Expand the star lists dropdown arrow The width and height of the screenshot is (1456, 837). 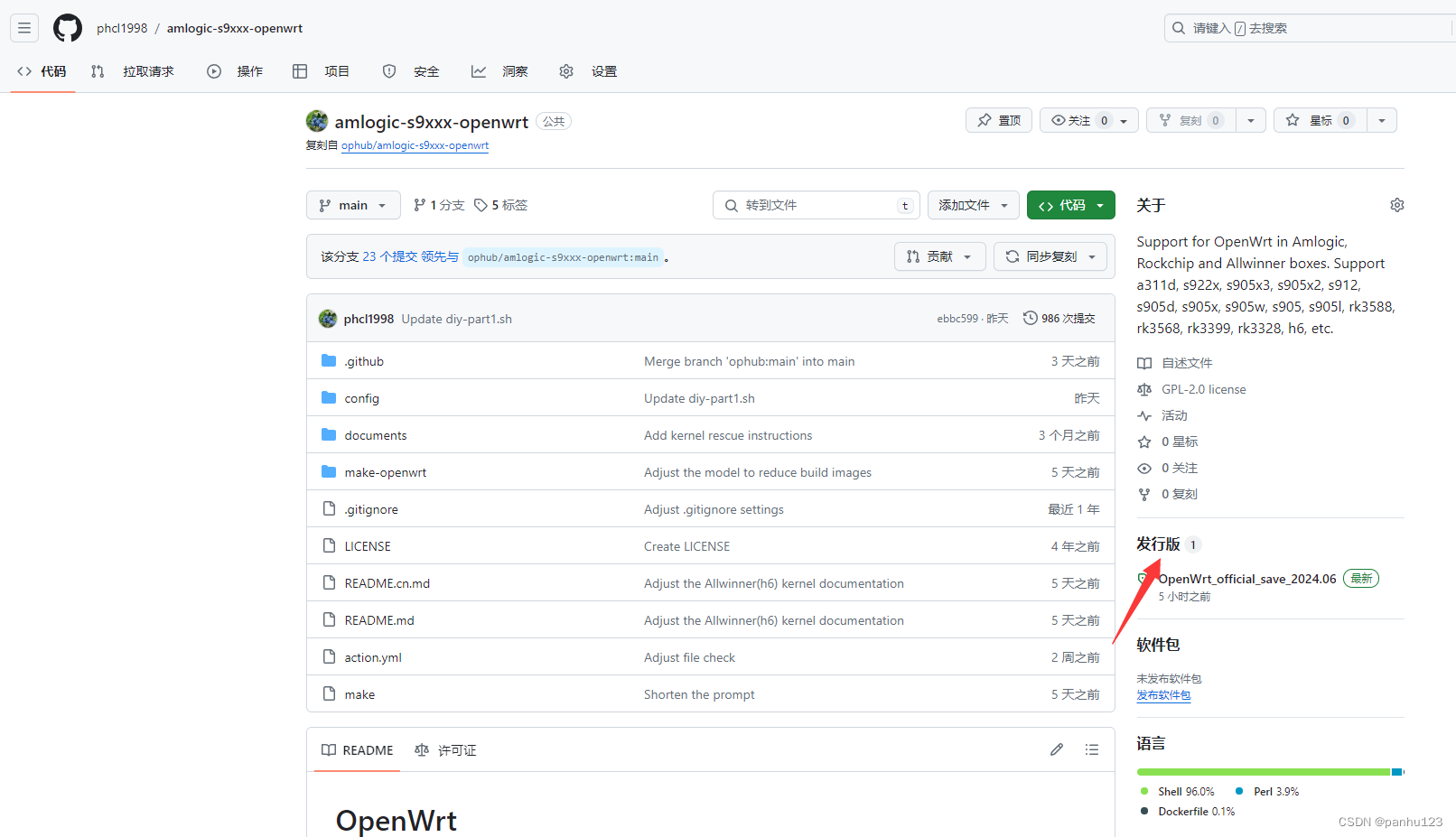1382,120
